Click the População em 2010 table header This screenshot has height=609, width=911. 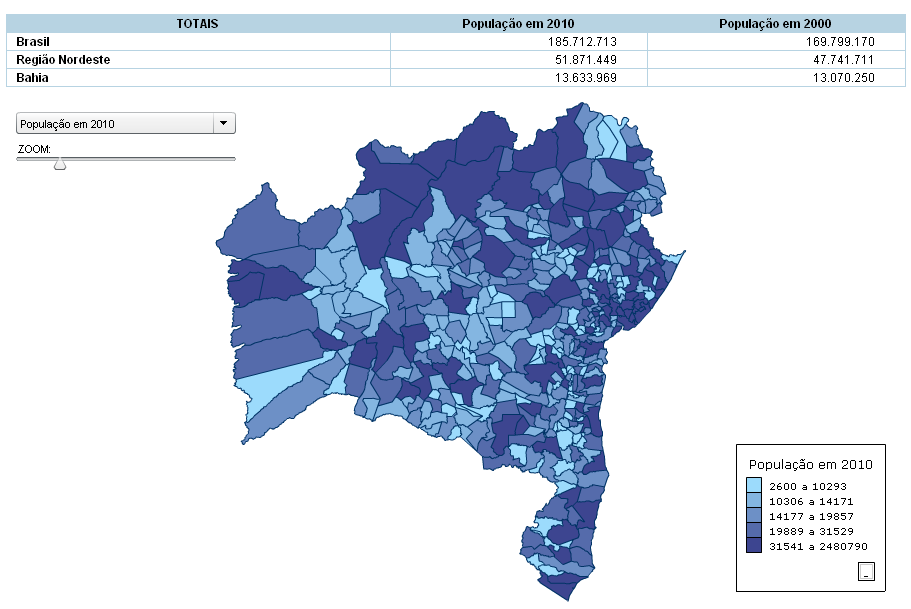[x=518, y=23]
